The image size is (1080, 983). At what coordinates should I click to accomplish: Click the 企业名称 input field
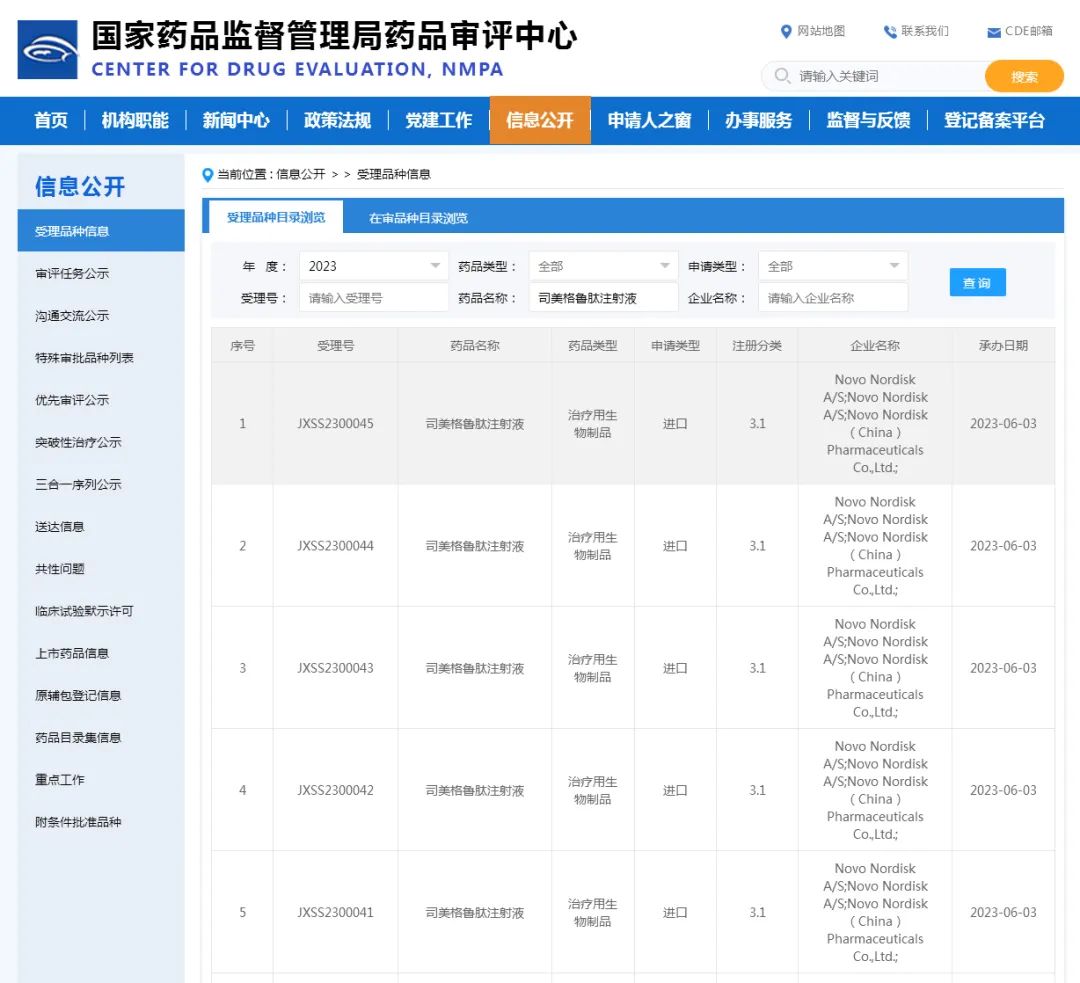tap(833, 297)
